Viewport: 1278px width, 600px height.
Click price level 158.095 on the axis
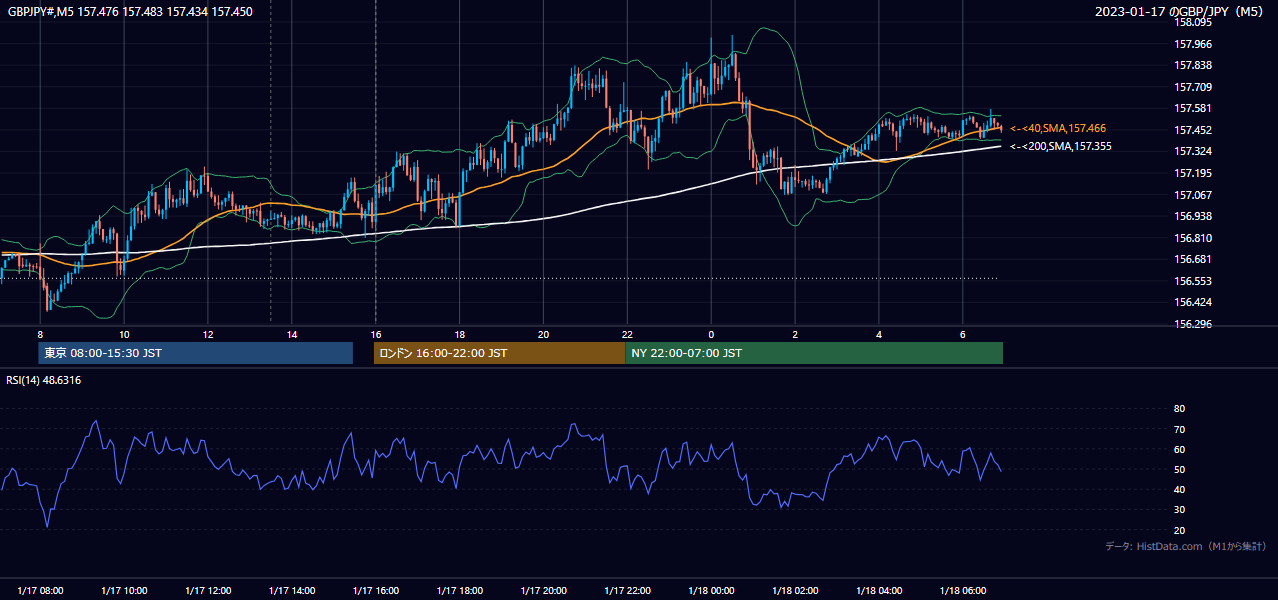pyautogui.click(x=1193, y=22)
